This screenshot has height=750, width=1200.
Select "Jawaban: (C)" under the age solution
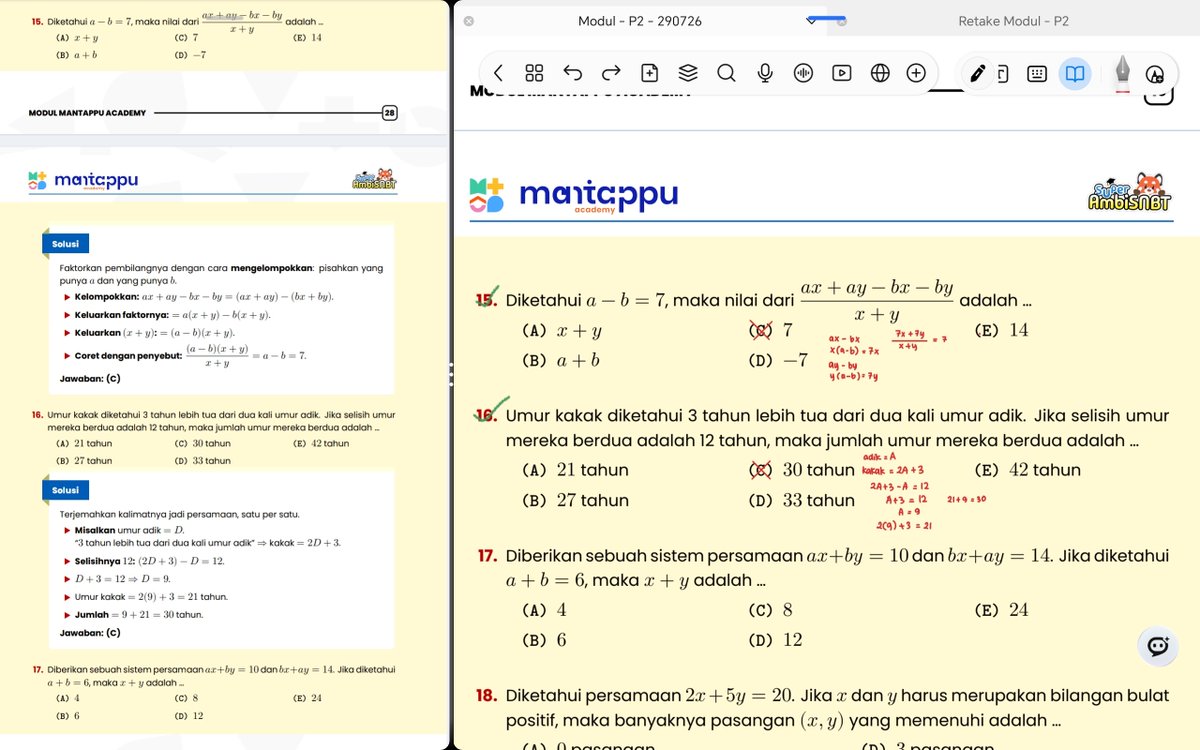(90, 633)
